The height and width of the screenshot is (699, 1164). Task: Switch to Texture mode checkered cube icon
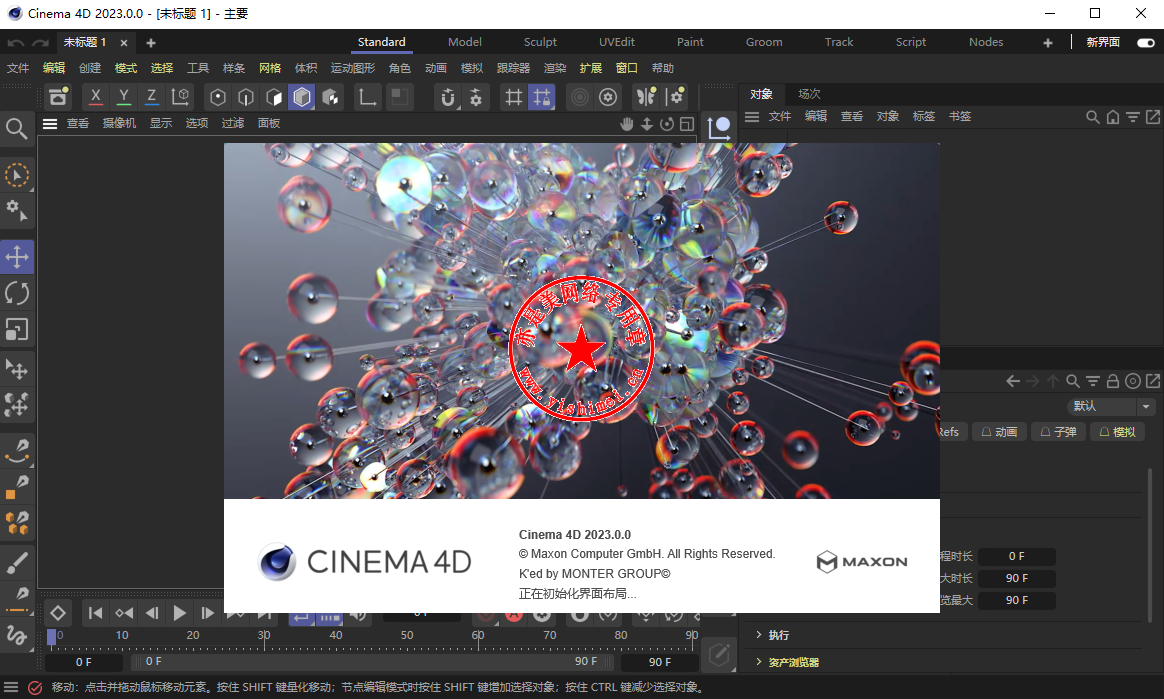point(330,97)
